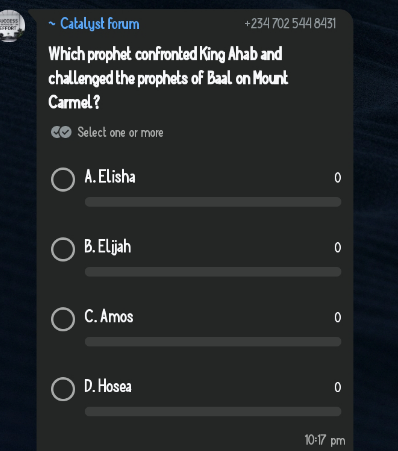398x451 pixels.
Task: Click the double checkmark multi-select icon
Action: click(61, 132)
